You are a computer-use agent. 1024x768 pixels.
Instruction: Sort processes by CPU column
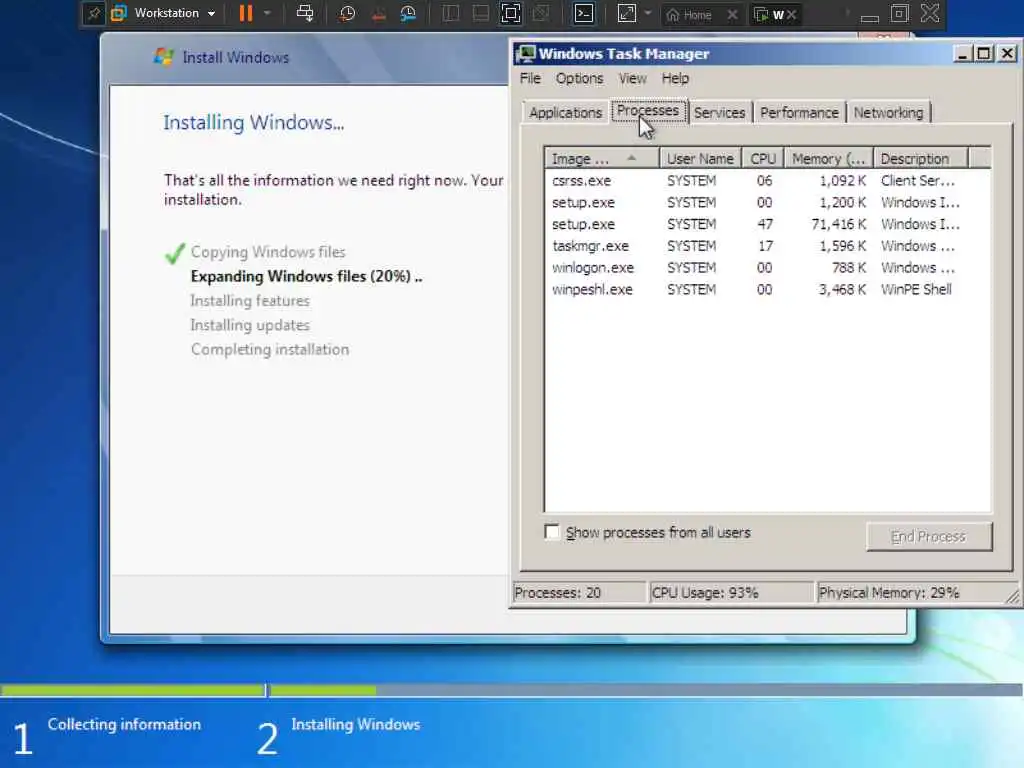point(763,158)
